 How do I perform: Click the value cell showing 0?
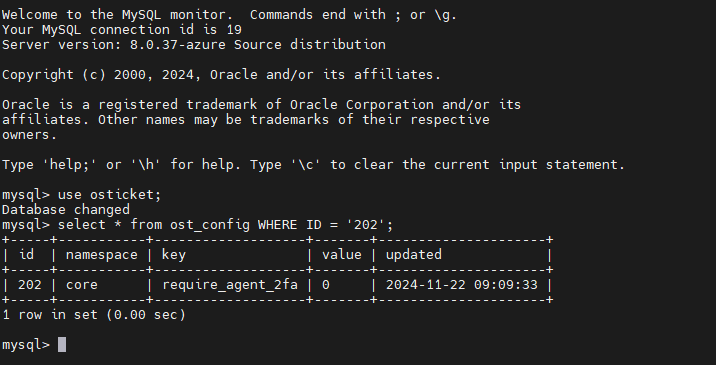(326, 285)
